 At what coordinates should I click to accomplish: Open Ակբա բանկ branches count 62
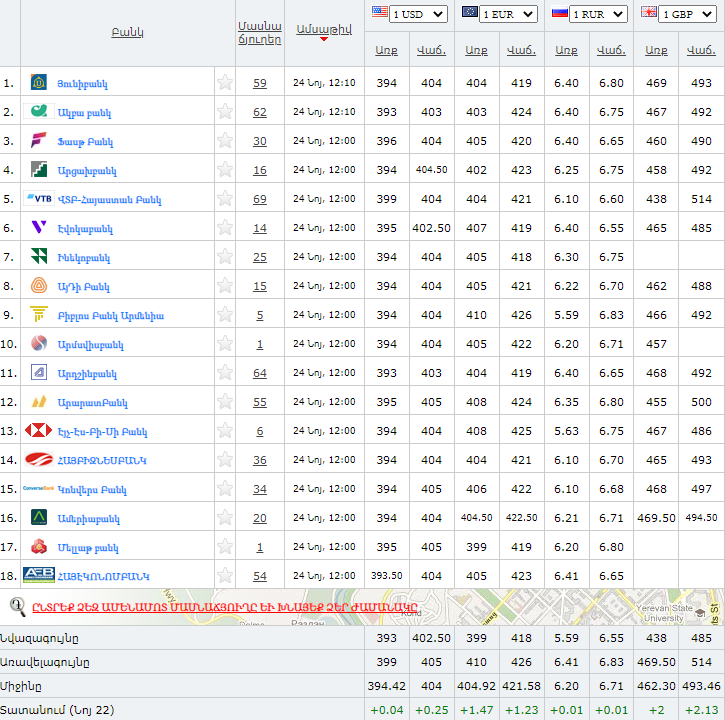tap(260, 112)
